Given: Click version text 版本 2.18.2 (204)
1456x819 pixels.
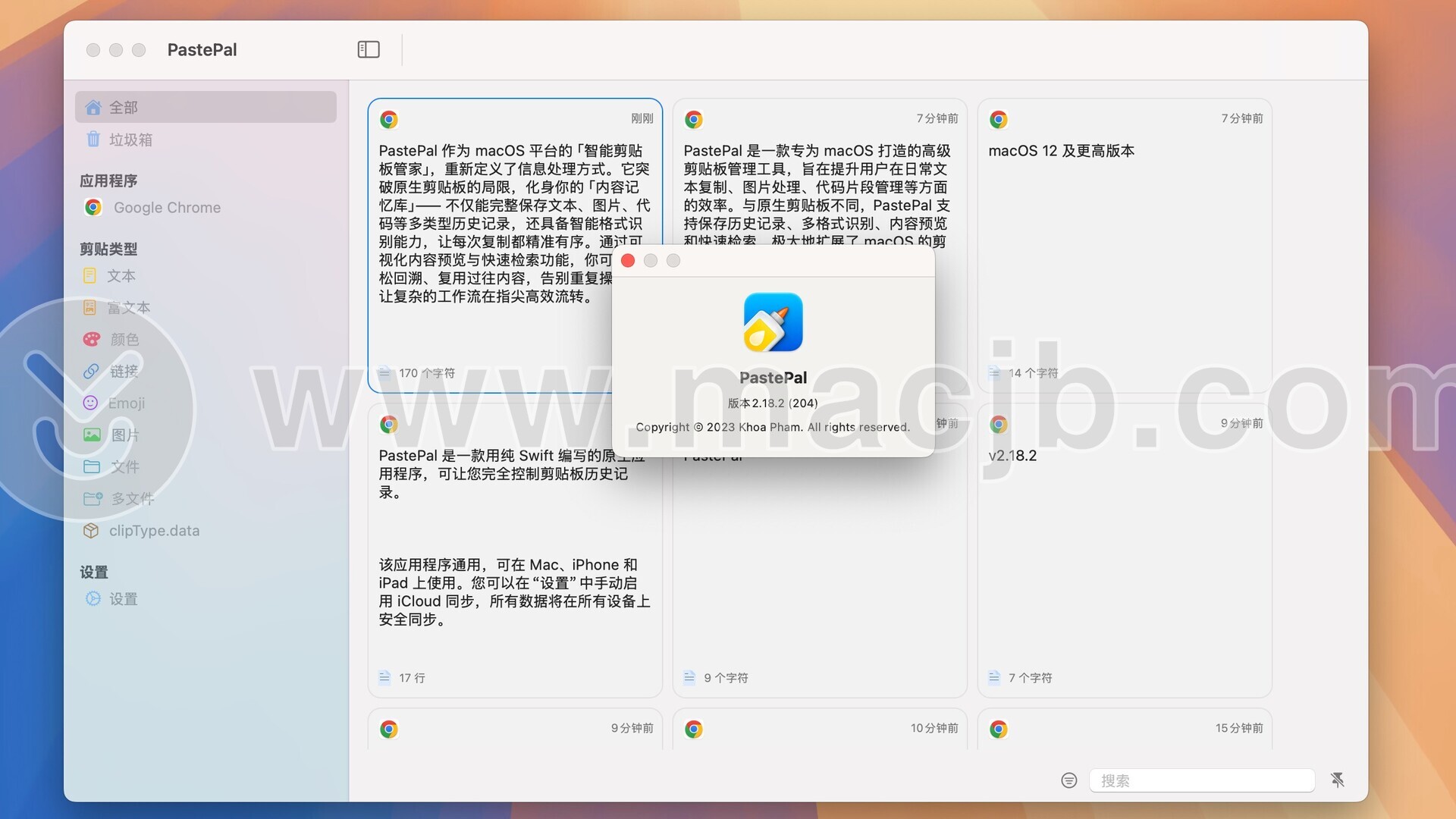Looking at the screenshot, I should click(773, 403).
